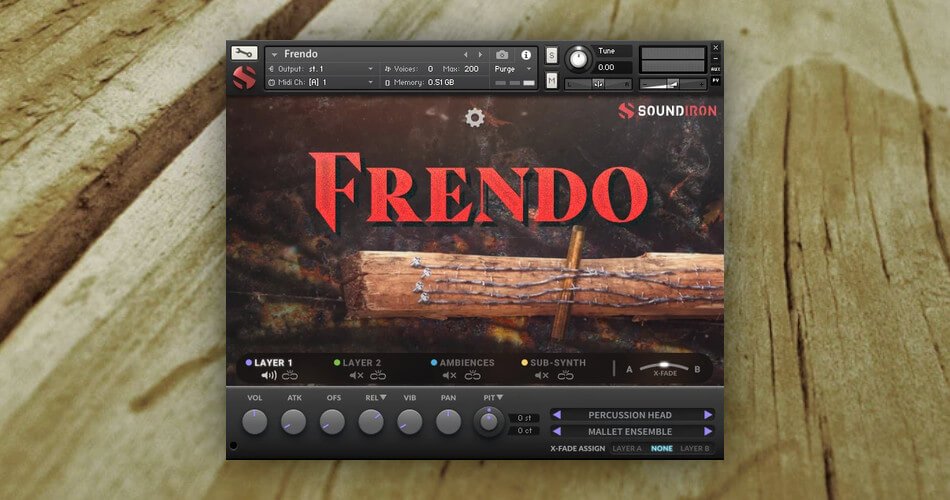
Task: Select the Sub-Synth tab
Action: coord(554,362)
